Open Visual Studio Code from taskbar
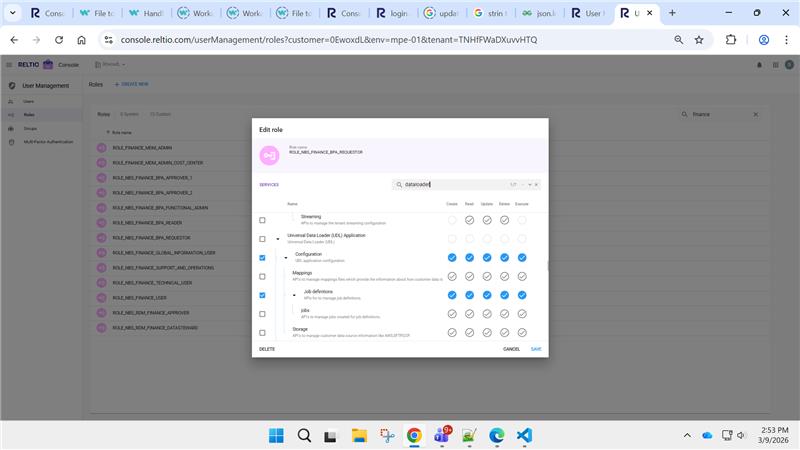The image size is (800, 450). 524,435
